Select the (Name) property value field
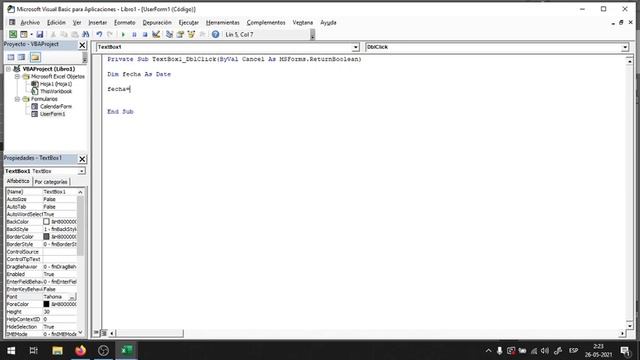The width and height of the screenshot is (640, 360). (x=59, y=192)
